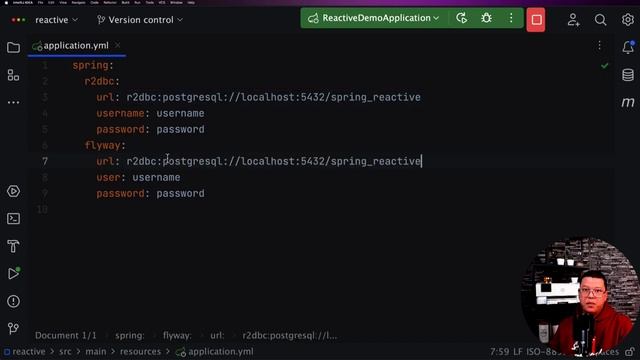Click 'resources' in the navigation bar

click(x=140, y=351)
